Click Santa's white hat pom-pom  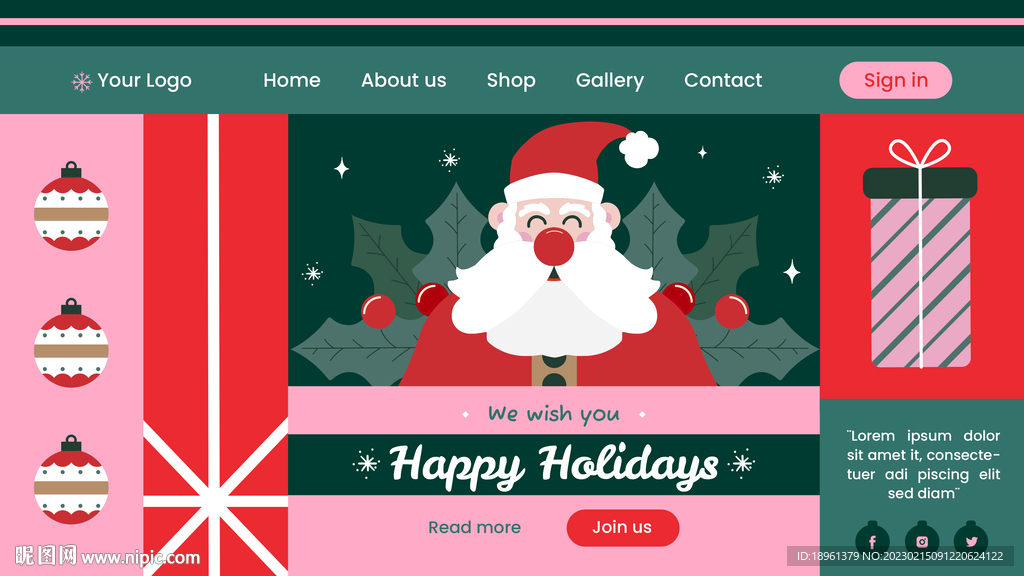pos(639,149)
